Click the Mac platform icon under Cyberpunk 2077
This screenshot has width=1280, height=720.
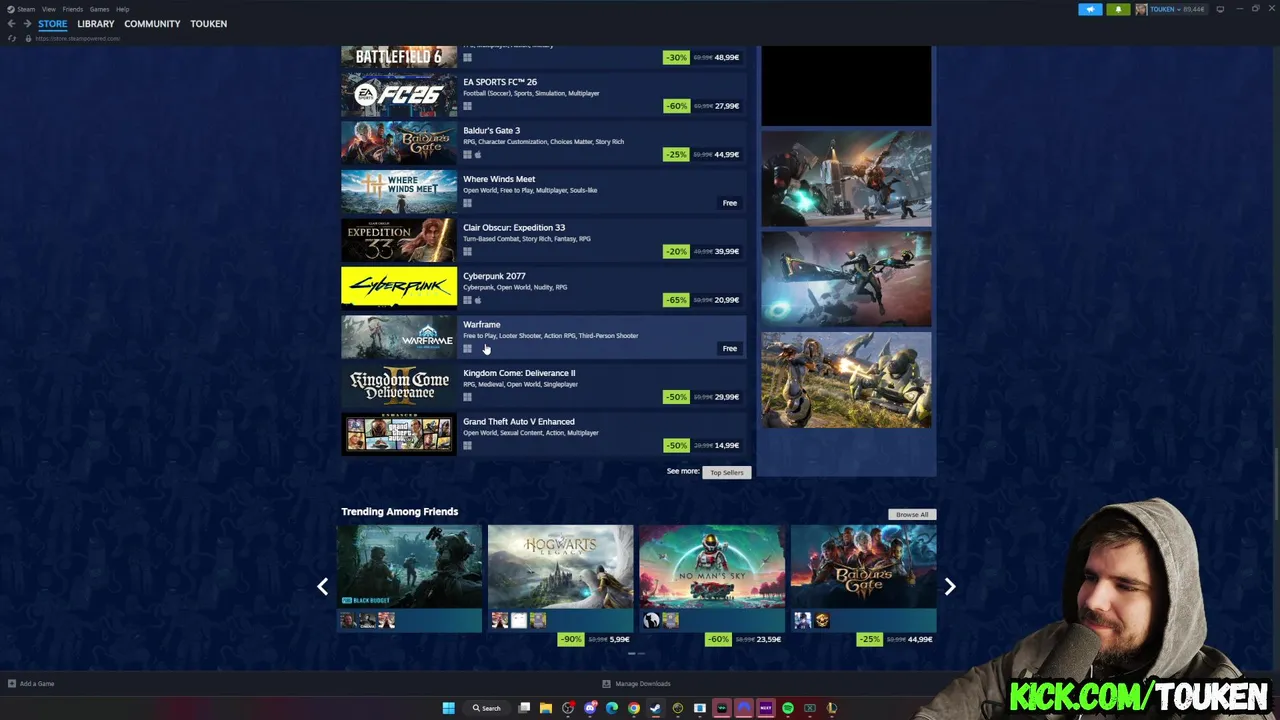coord(478,300)
